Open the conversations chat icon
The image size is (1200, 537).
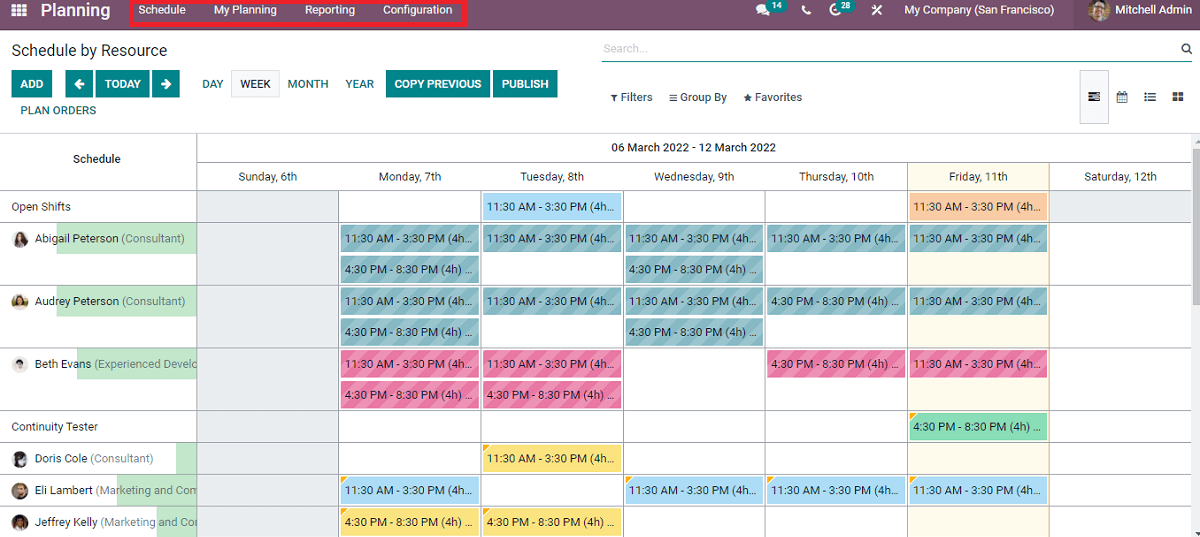point(763,10)
